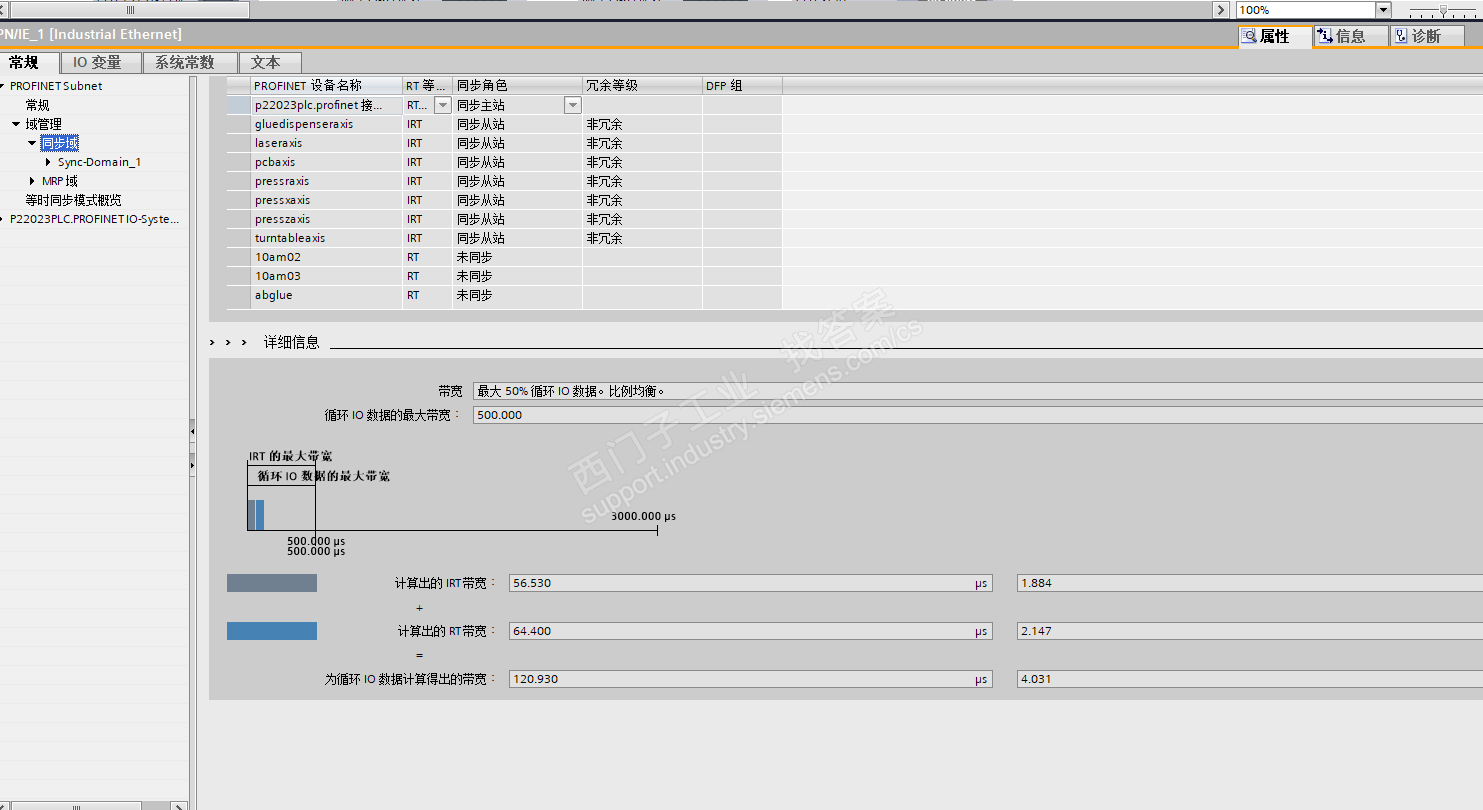Click the top scrollbar right arrow
Viewport: 1483px width, 810px height.
1221,10
